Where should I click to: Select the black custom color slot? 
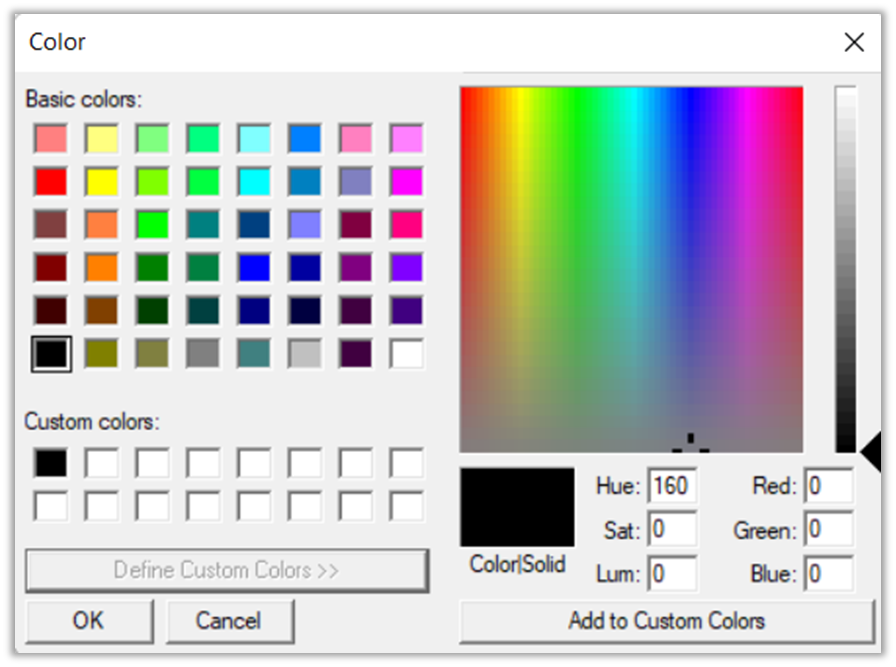coord(50,462)
